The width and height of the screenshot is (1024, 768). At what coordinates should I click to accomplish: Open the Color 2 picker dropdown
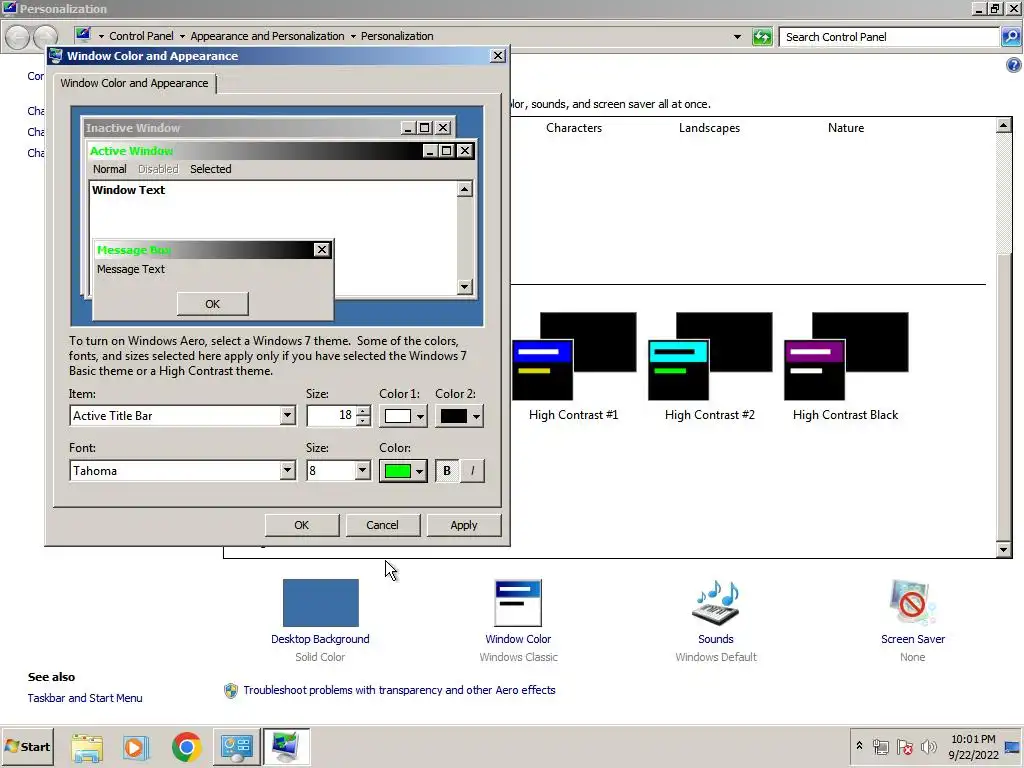point(476,416)
